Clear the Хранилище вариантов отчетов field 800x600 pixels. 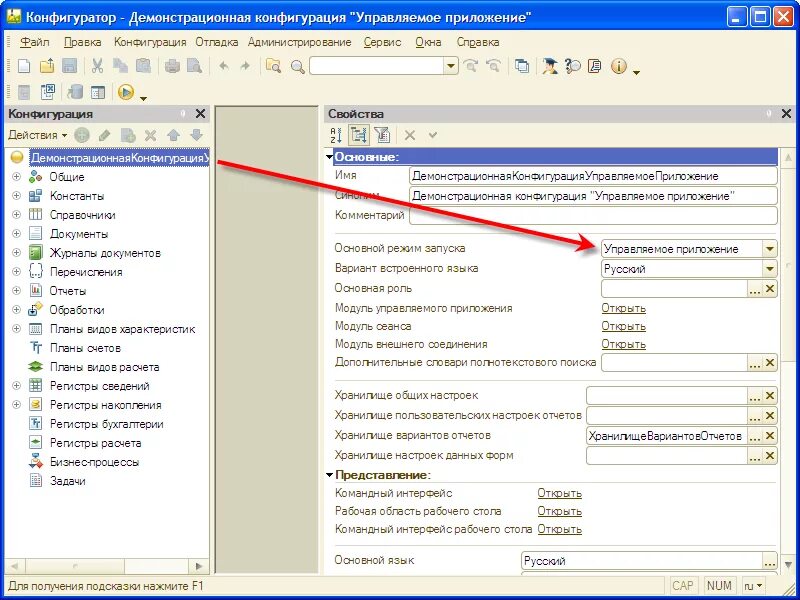770,436
